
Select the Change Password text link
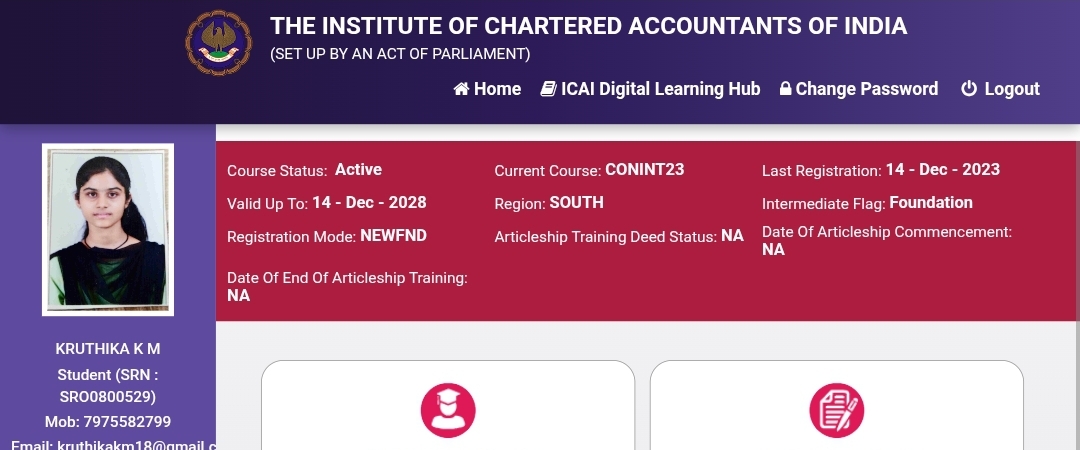click(866, 89)
